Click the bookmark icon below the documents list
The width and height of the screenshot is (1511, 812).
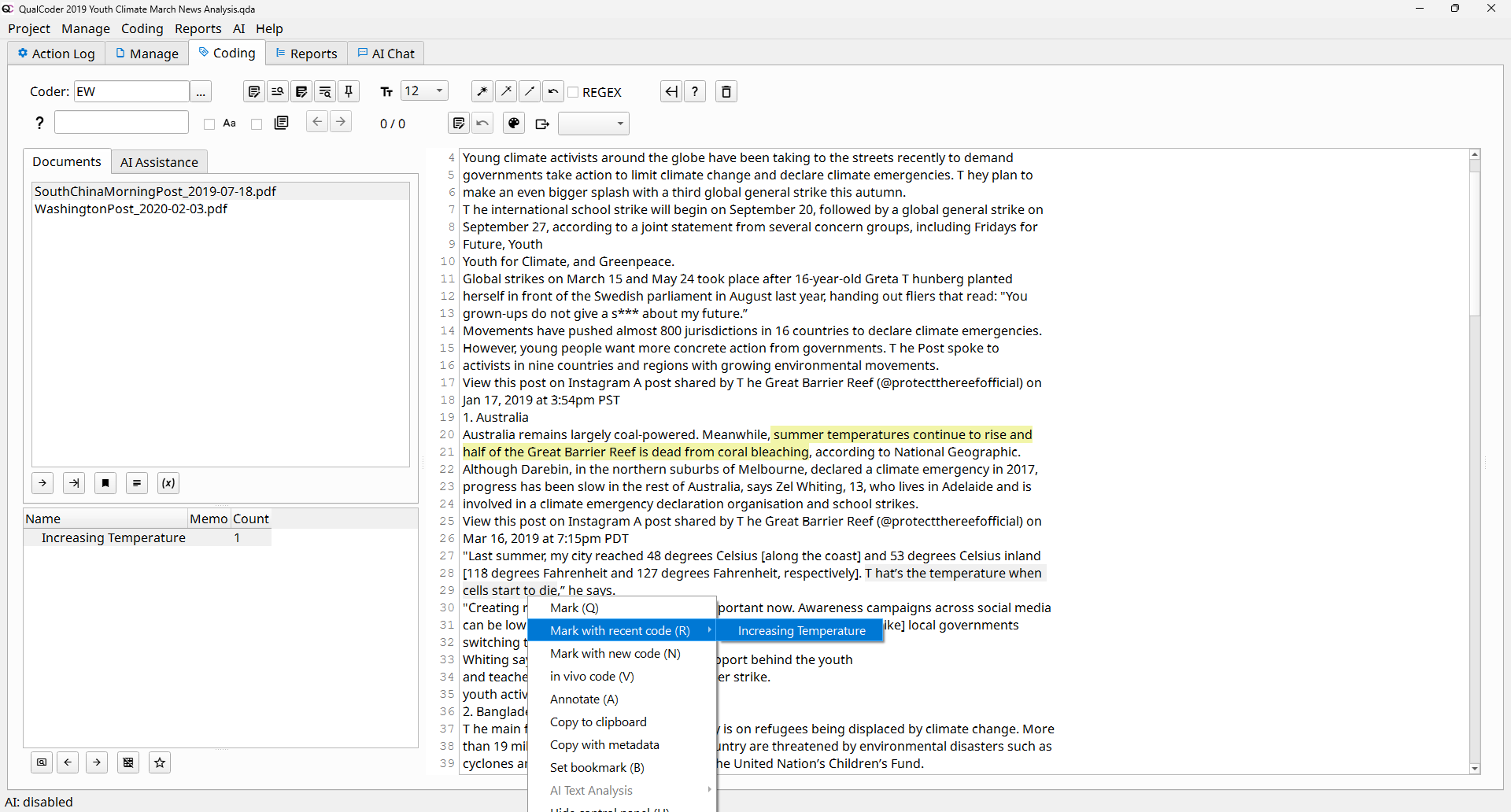click(x=105, y=483)
